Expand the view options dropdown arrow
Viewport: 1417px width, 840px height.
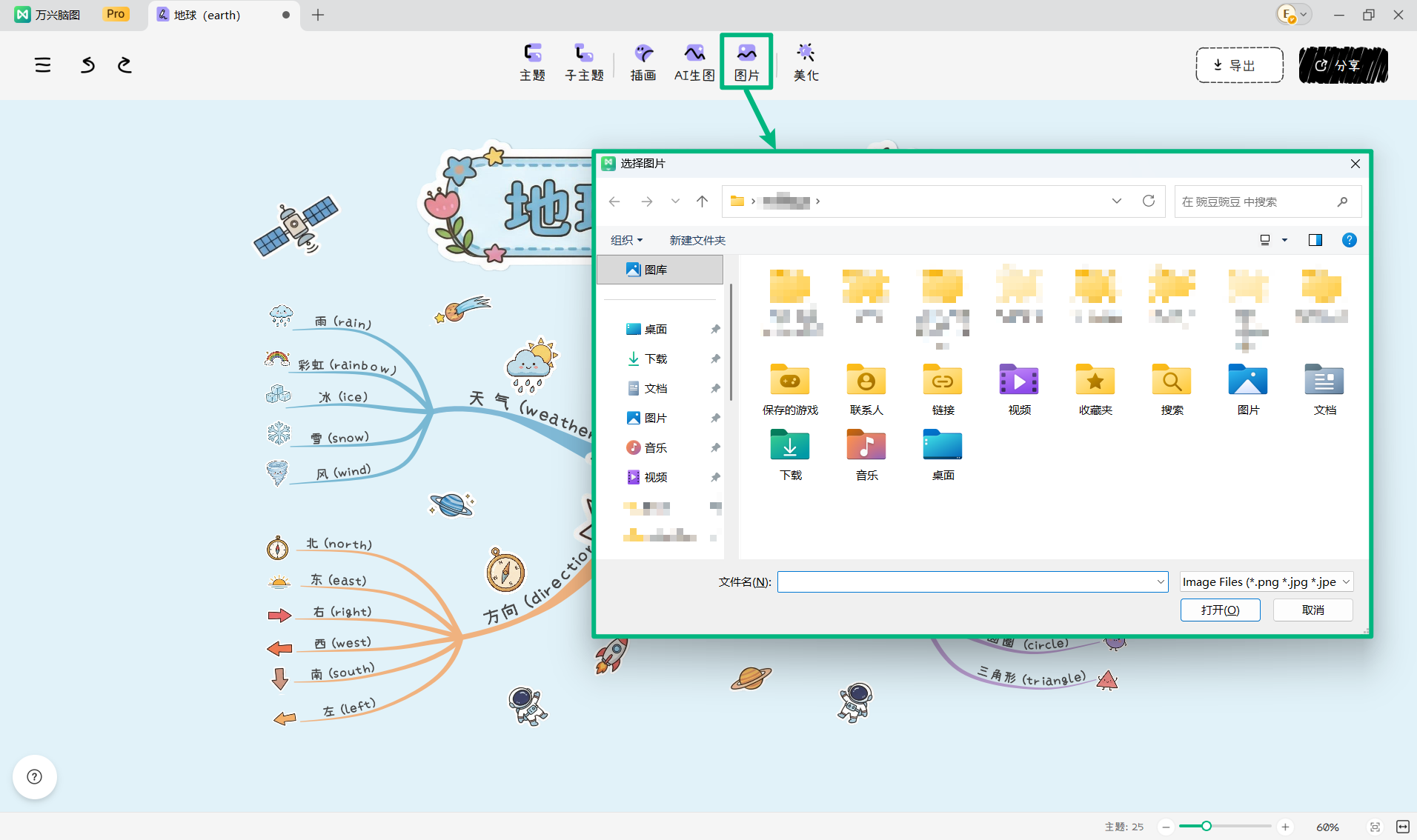coord(1285,240)
